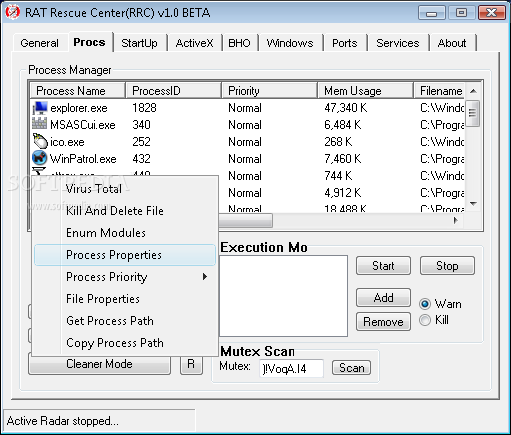
Task: Click the ProcessID value 1828
Action: click(144, 108)
